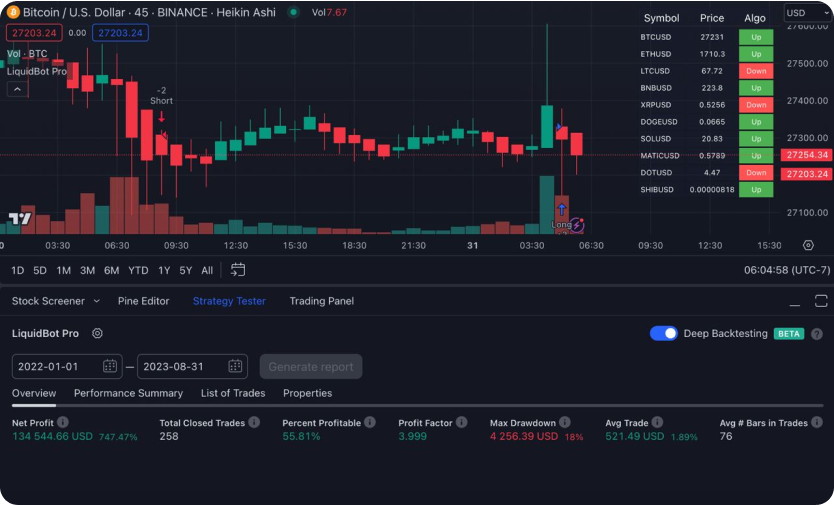Click the Net Profit info icon
The height and width of the screenshot is (505, 834).
point(63,422)
